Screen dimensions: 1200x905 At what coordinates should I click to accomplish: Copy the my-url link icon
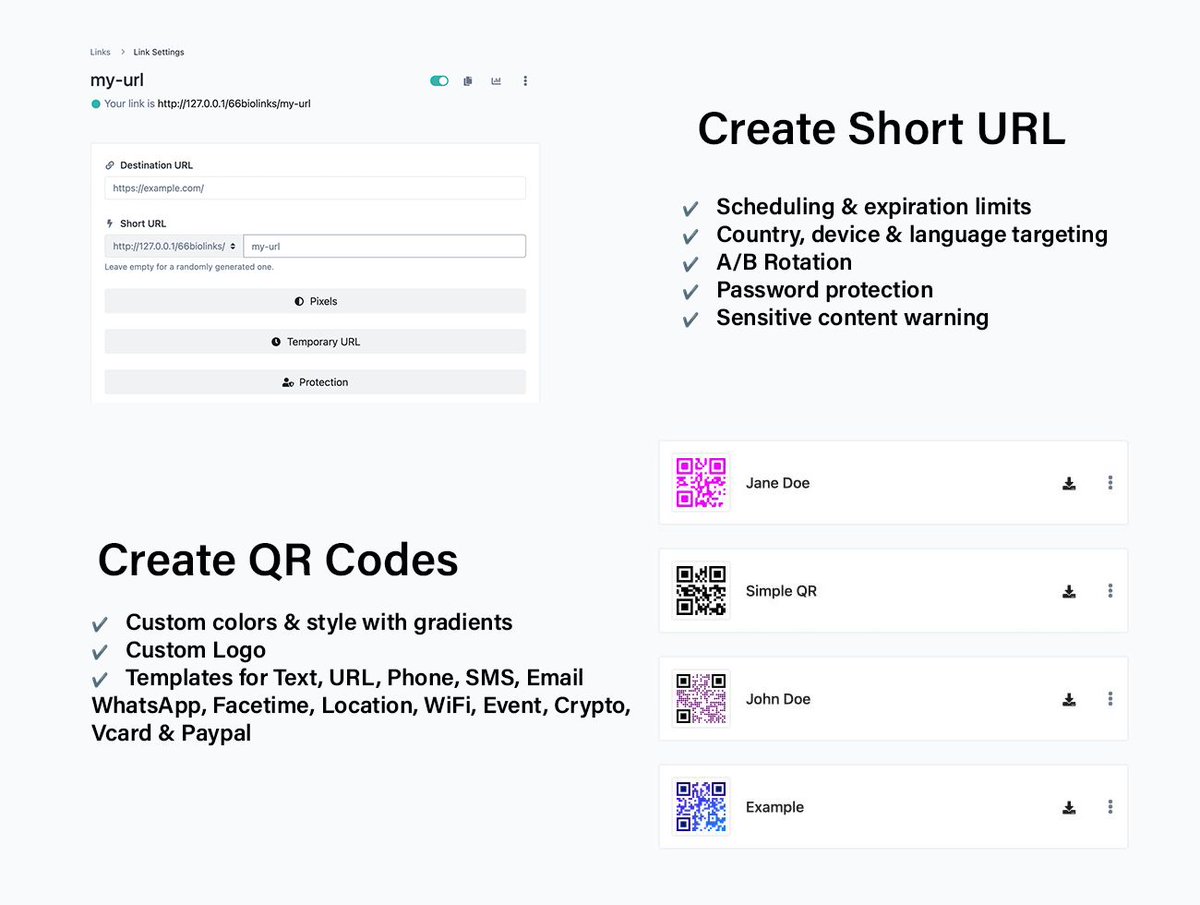pos(467,81)
